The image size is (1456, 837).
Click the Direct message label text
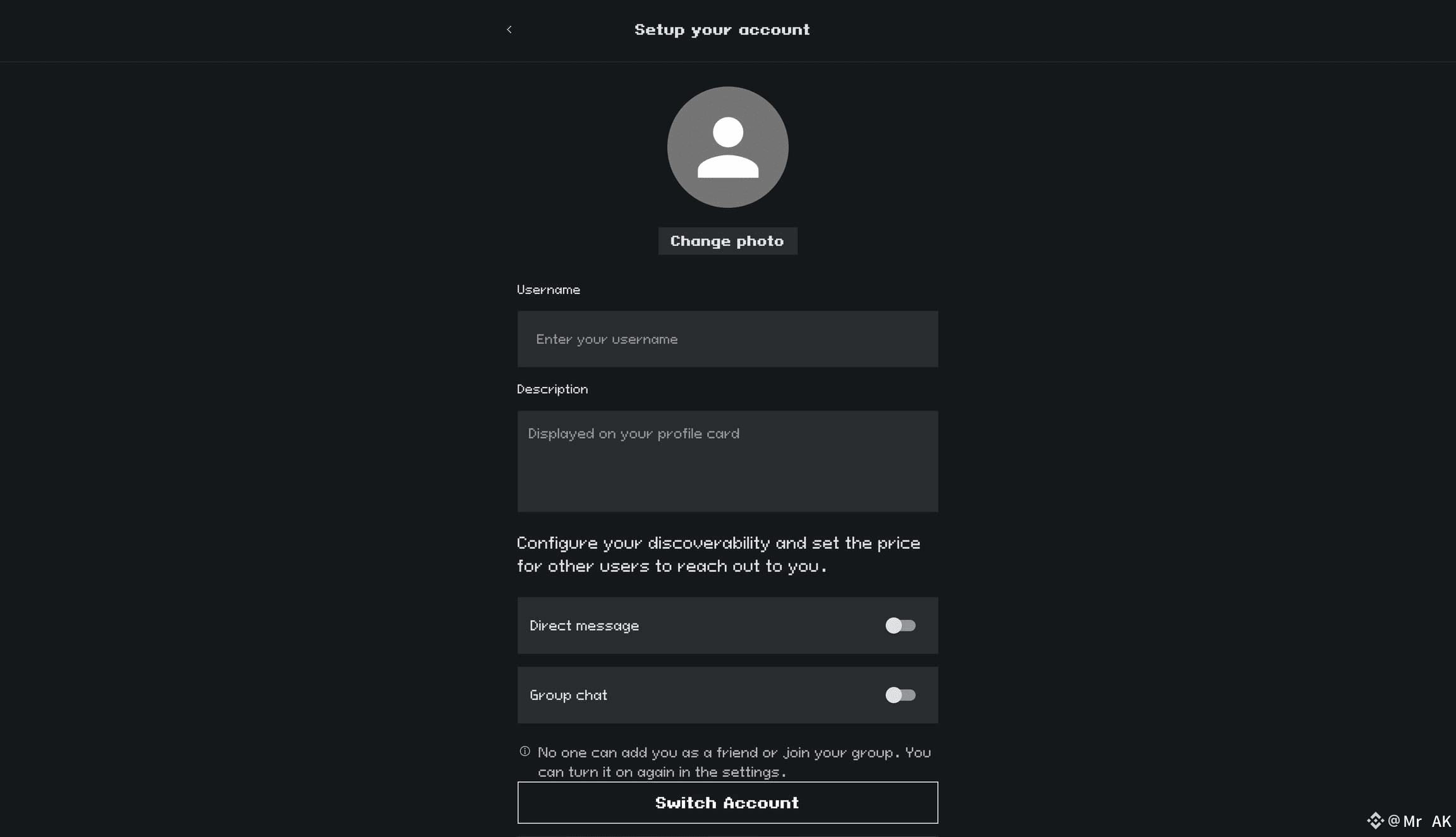click(x=584, y=626)
